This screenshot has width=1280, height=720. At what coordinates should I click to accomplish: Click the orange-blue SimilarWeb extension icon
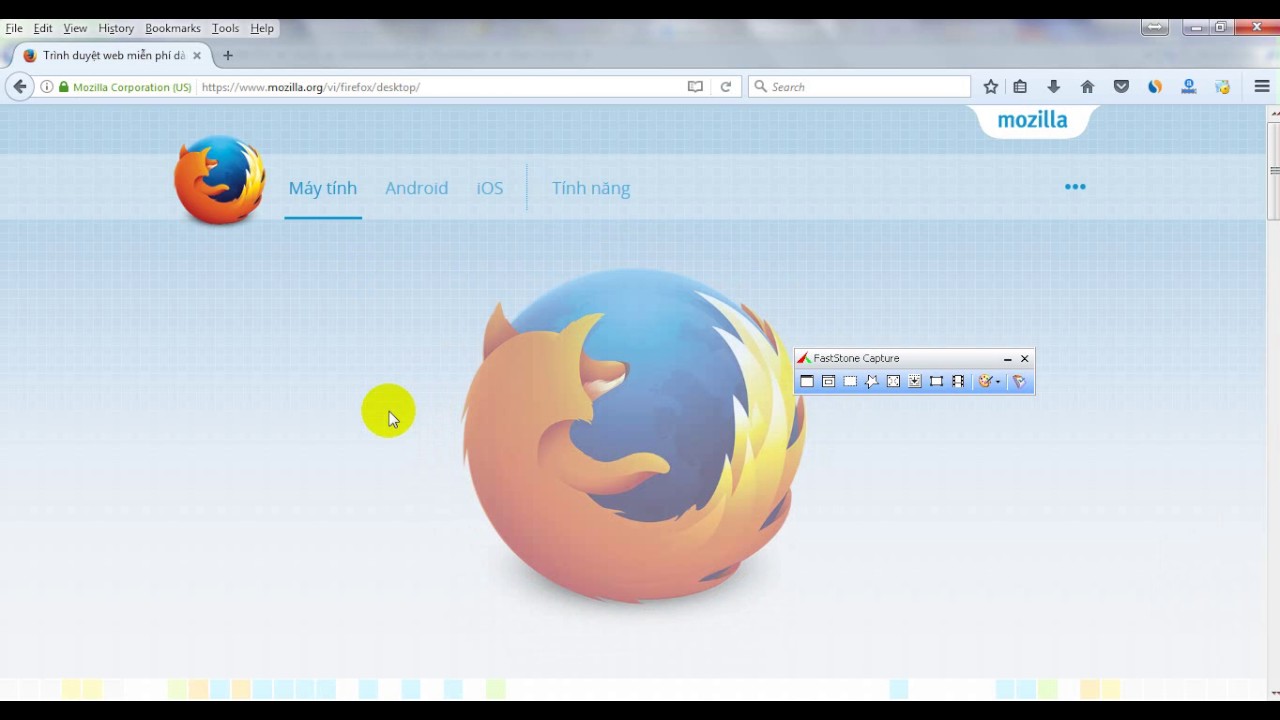1155,87
